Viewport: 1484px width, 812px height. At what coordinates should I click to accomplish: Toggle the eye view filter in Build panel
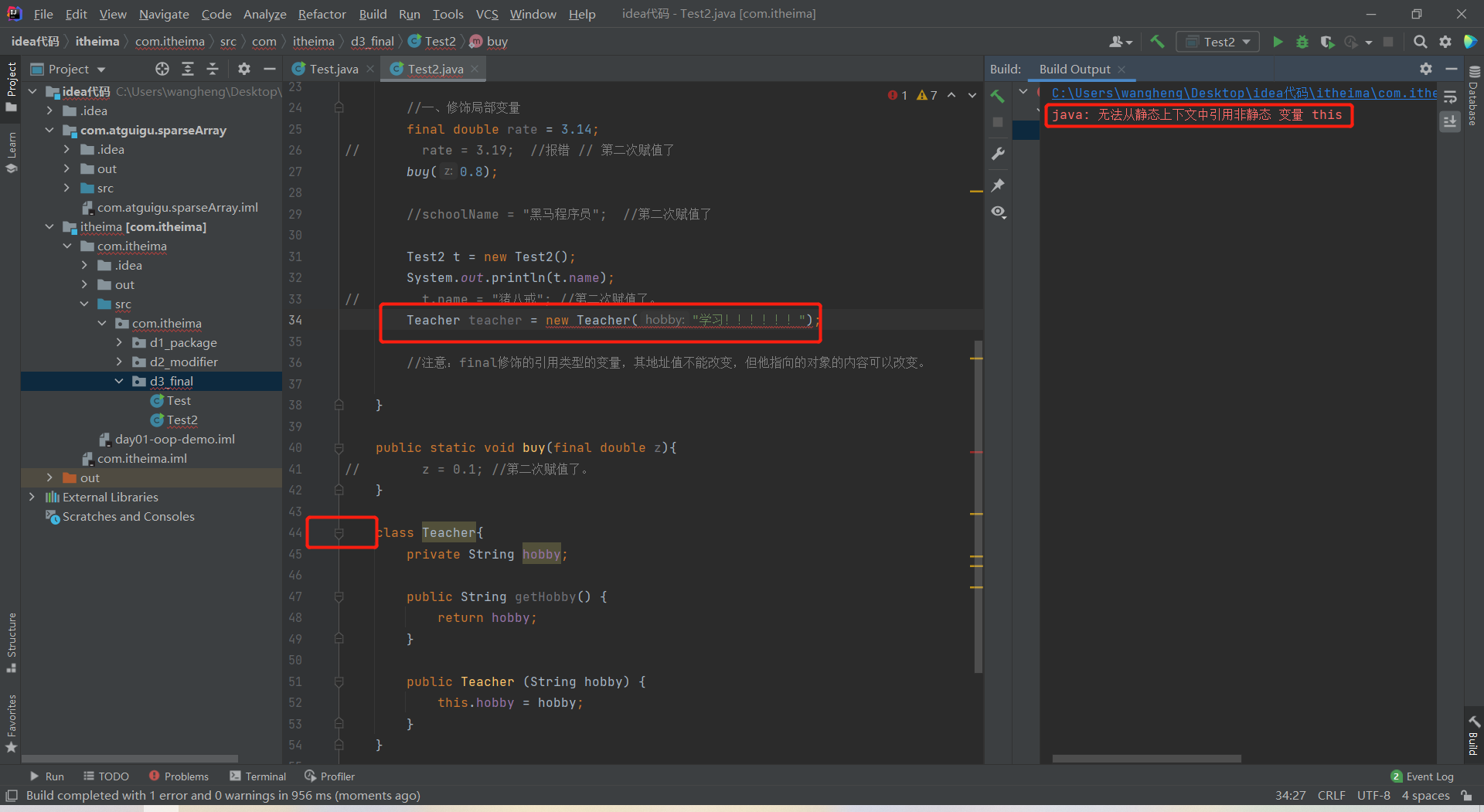coord(998,212)
